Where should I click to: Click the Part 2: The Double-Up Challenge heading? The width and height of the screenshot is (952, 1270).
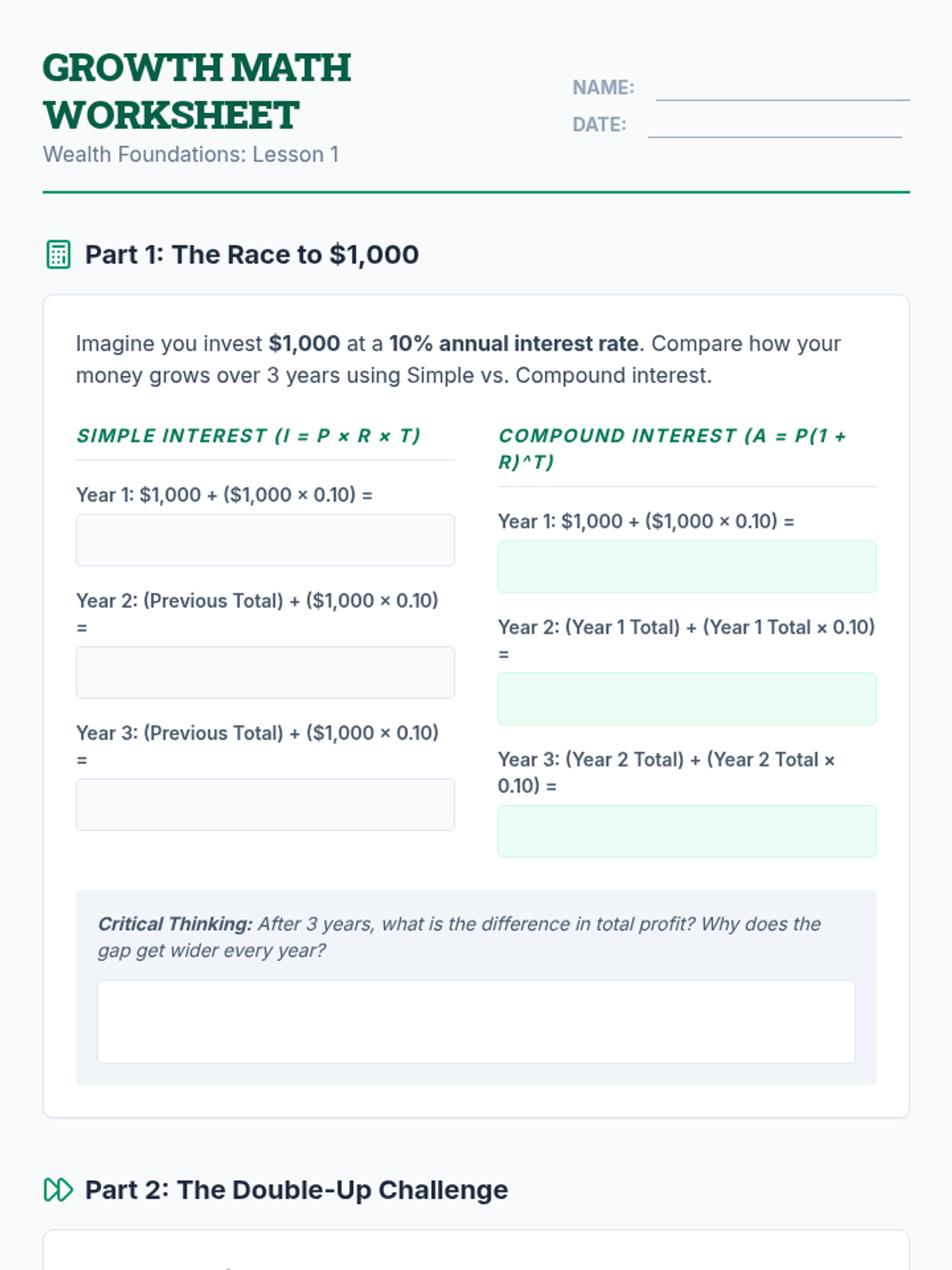(296, 1190)
